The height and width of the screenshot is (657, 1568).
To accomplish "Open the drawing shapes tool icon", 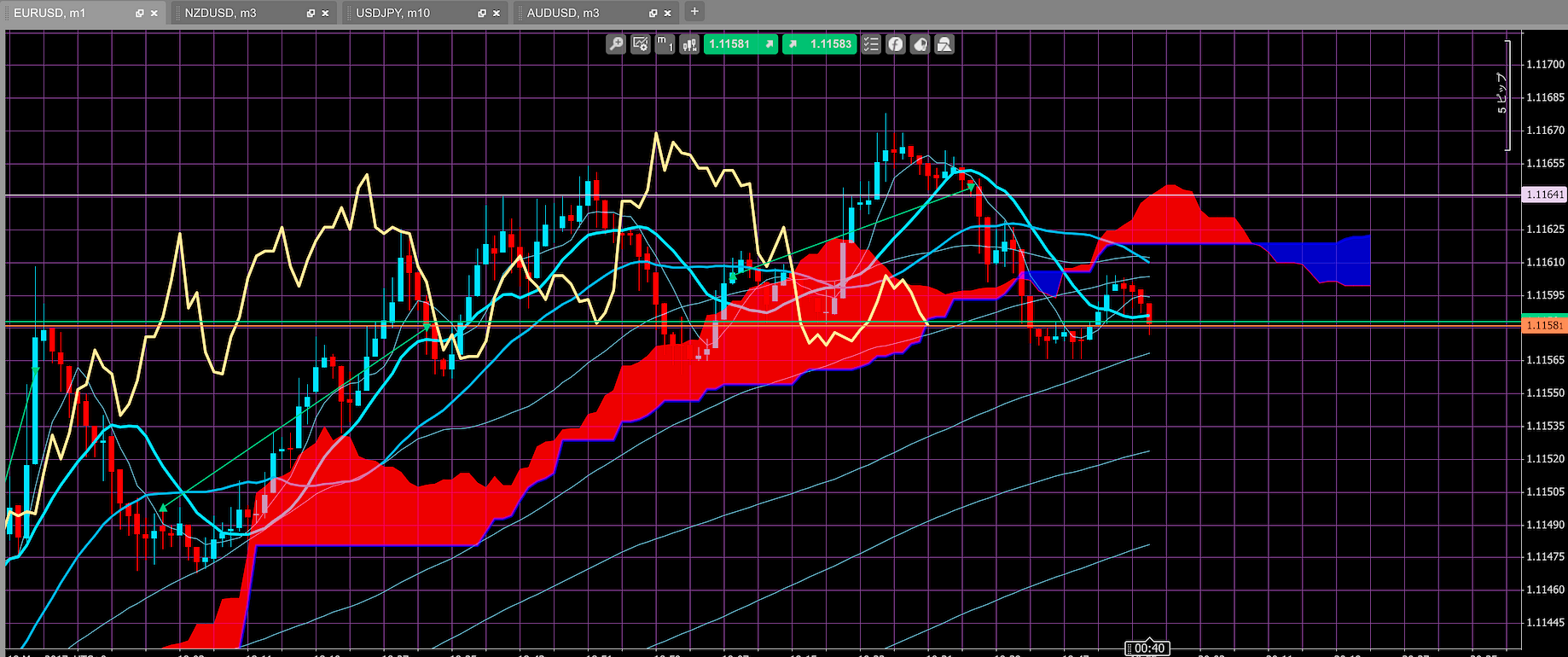I will coord(944,44).
